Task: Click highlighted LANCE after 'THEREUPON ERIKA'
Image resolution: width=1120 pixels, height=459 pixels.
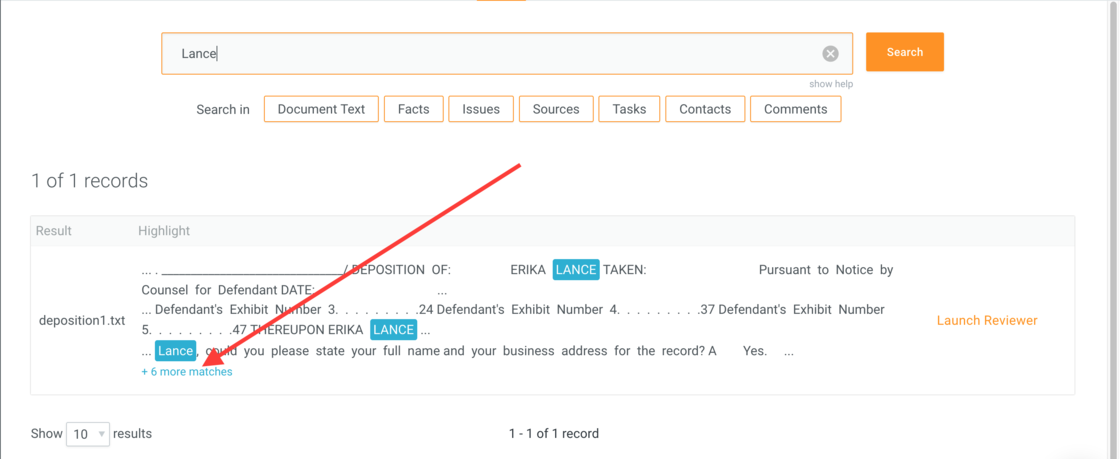Action: pos(393,330)
